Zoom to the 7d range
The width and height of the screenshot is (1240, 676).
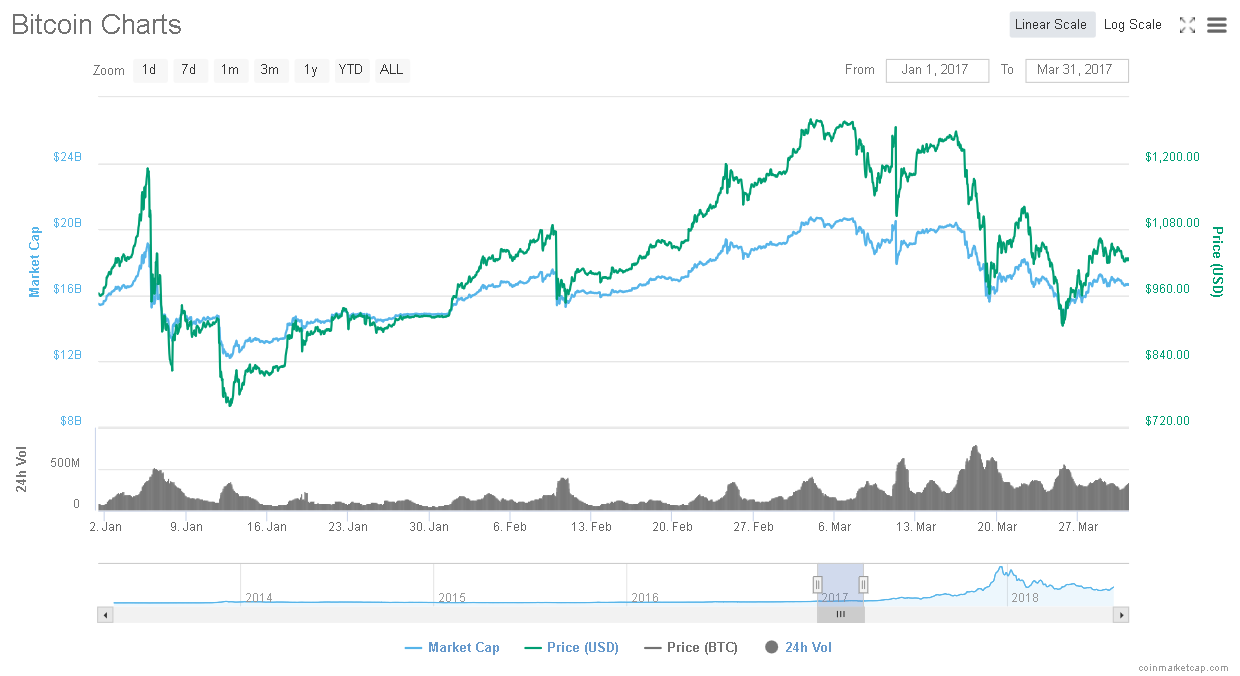[x=190, y=70]
